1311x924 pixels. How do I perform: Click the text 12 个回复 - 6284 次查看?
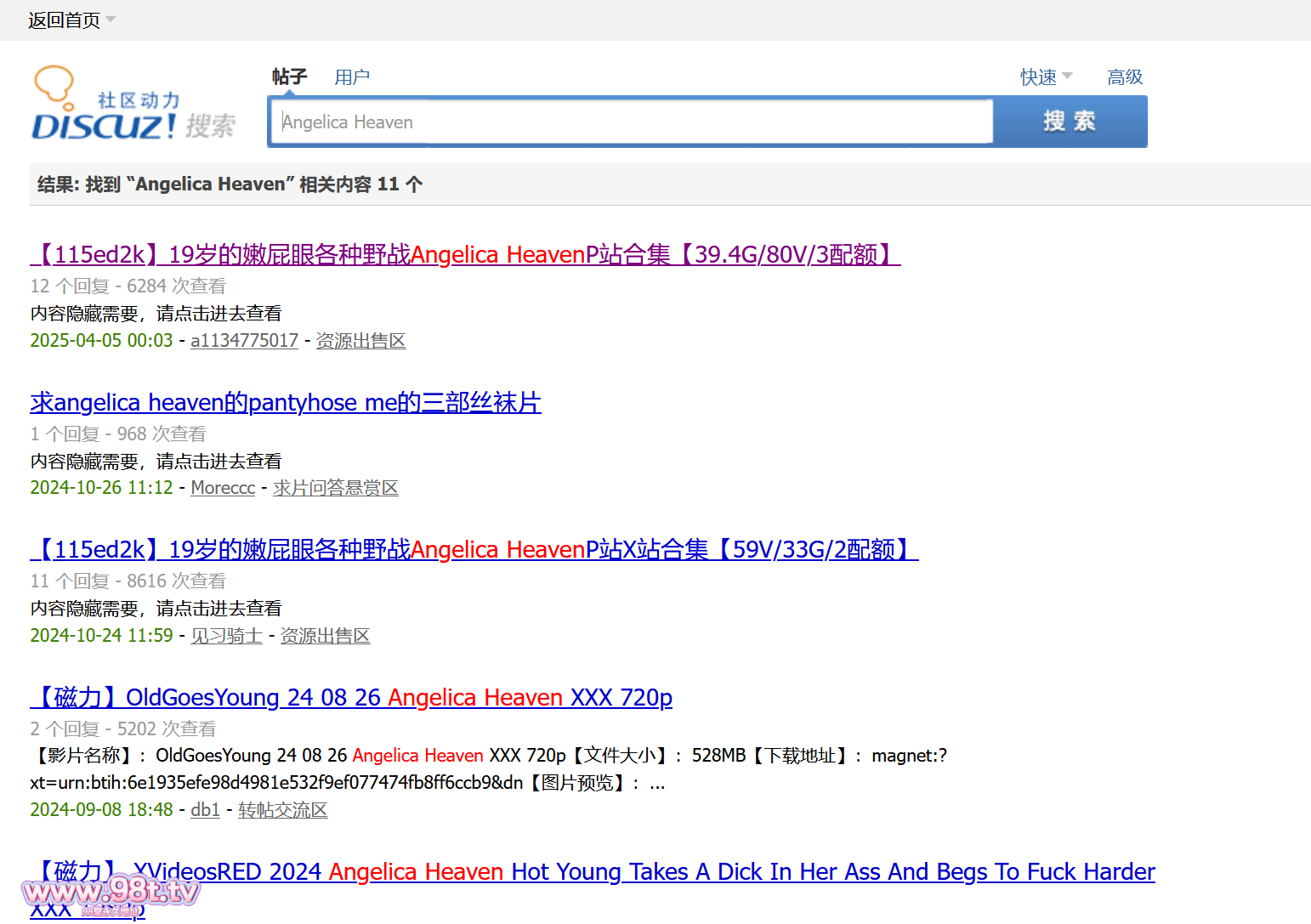(128, 286)
